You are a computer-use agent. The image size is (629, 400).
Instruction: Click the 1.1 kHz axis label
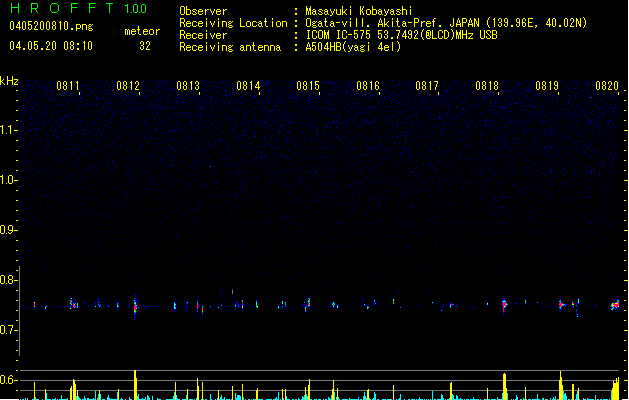[x=8, y=130]
